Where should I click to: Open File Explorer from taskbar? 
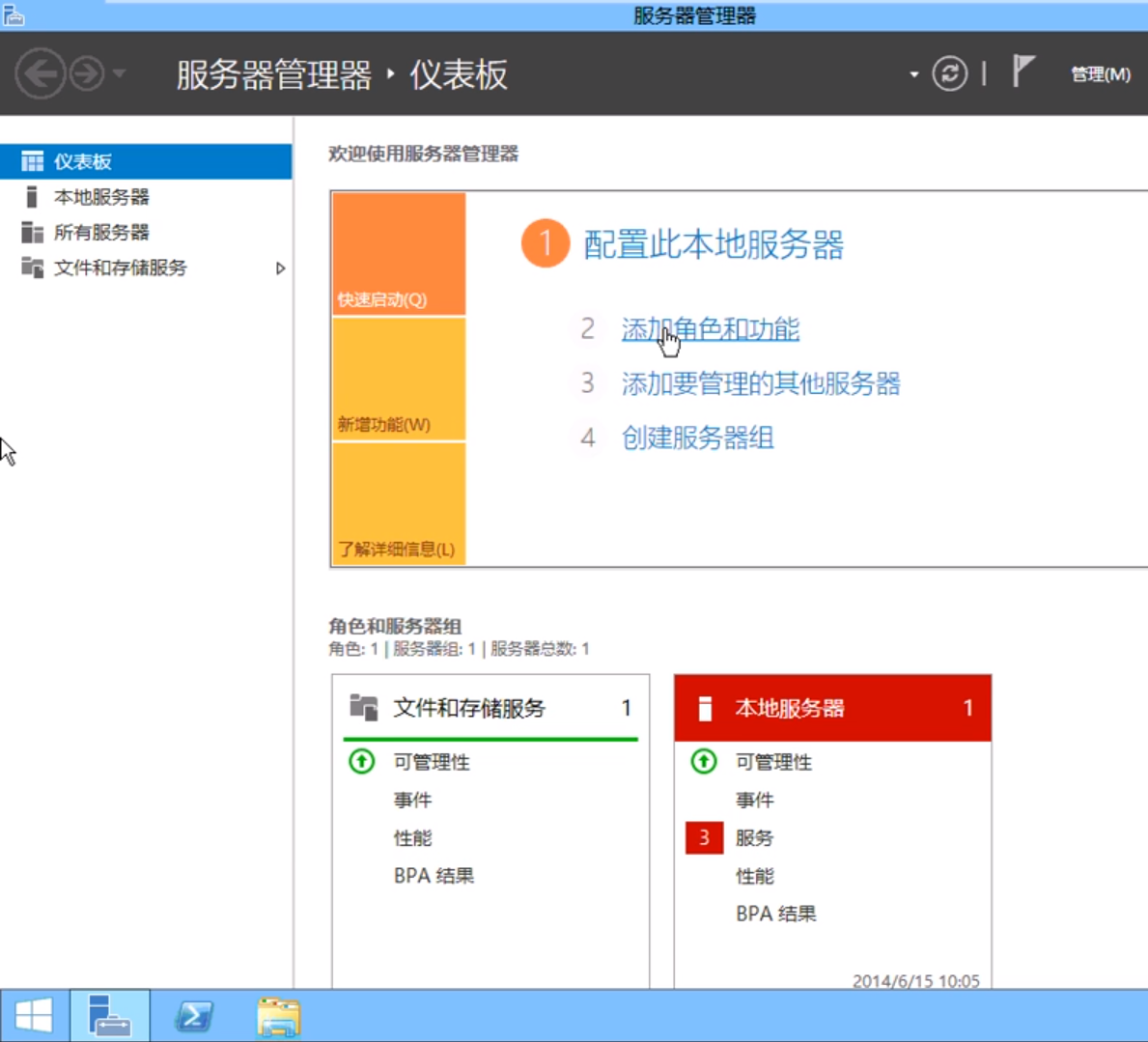click(x=278, y=1016)
